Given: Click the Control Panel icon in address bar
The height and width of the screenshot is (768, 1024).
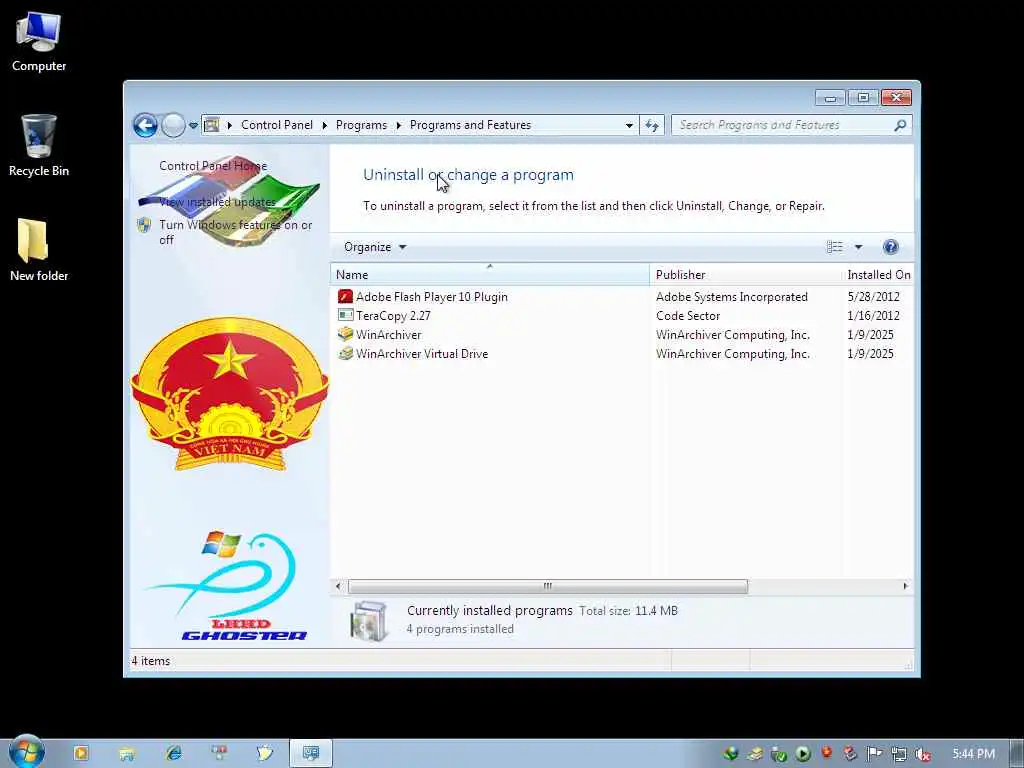Looking at the screenshot, I should click(x=212, y=125).
